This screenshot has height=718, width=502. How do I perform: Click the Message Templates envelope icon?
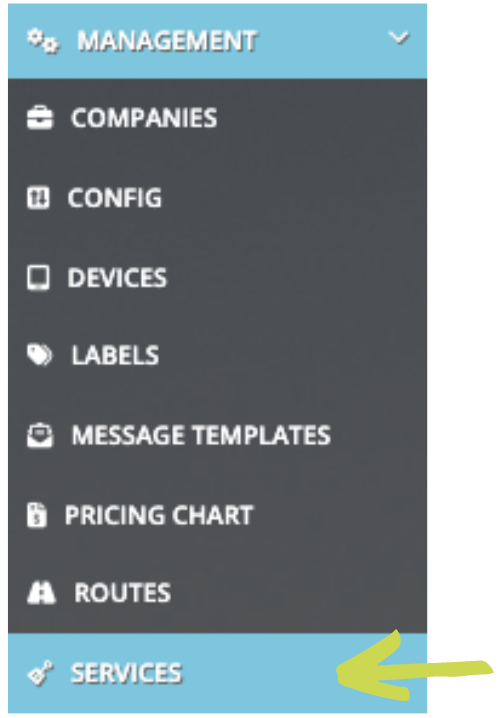40,435
